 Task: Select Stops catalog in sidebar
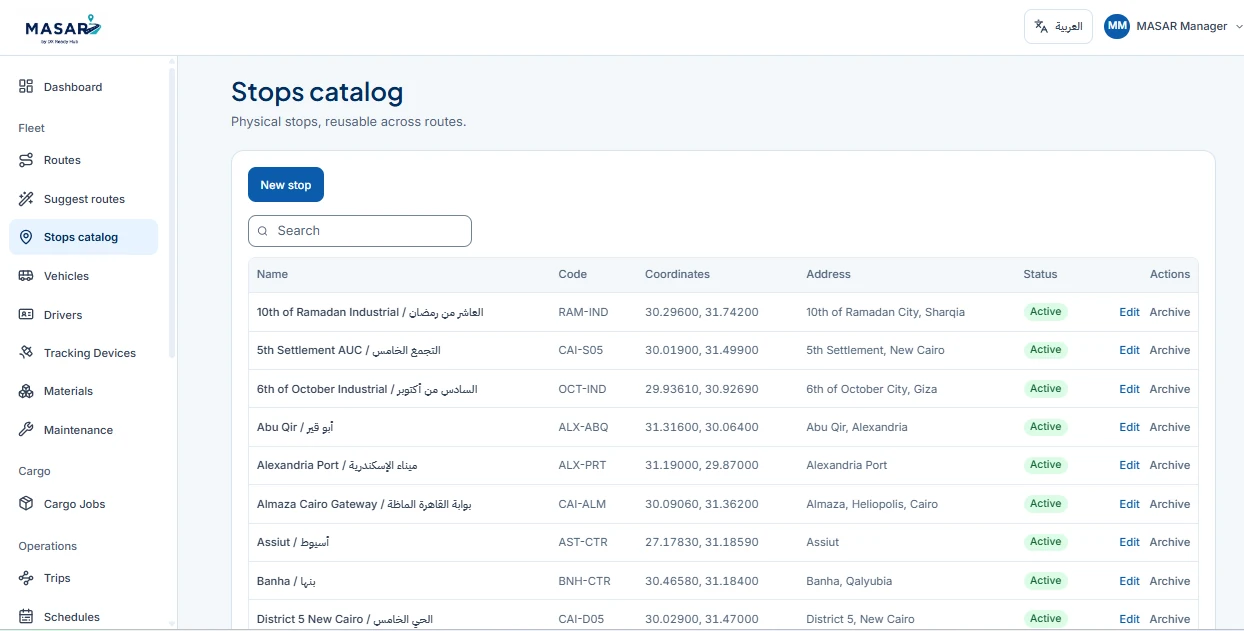pos(83,237)
